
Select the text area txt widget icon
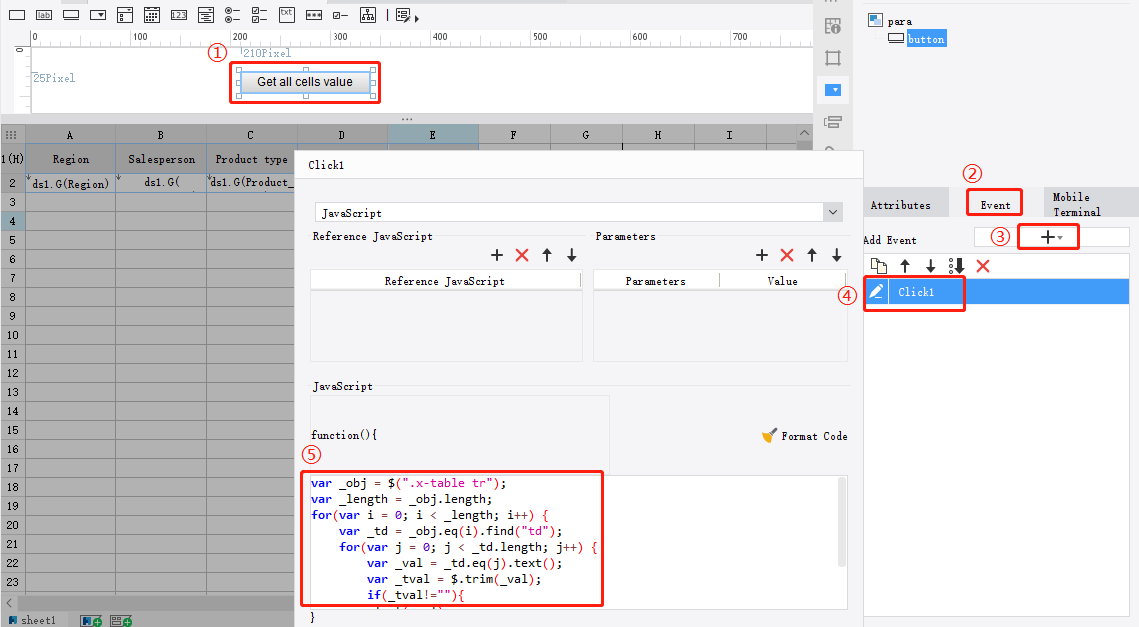tap(287, 15)
